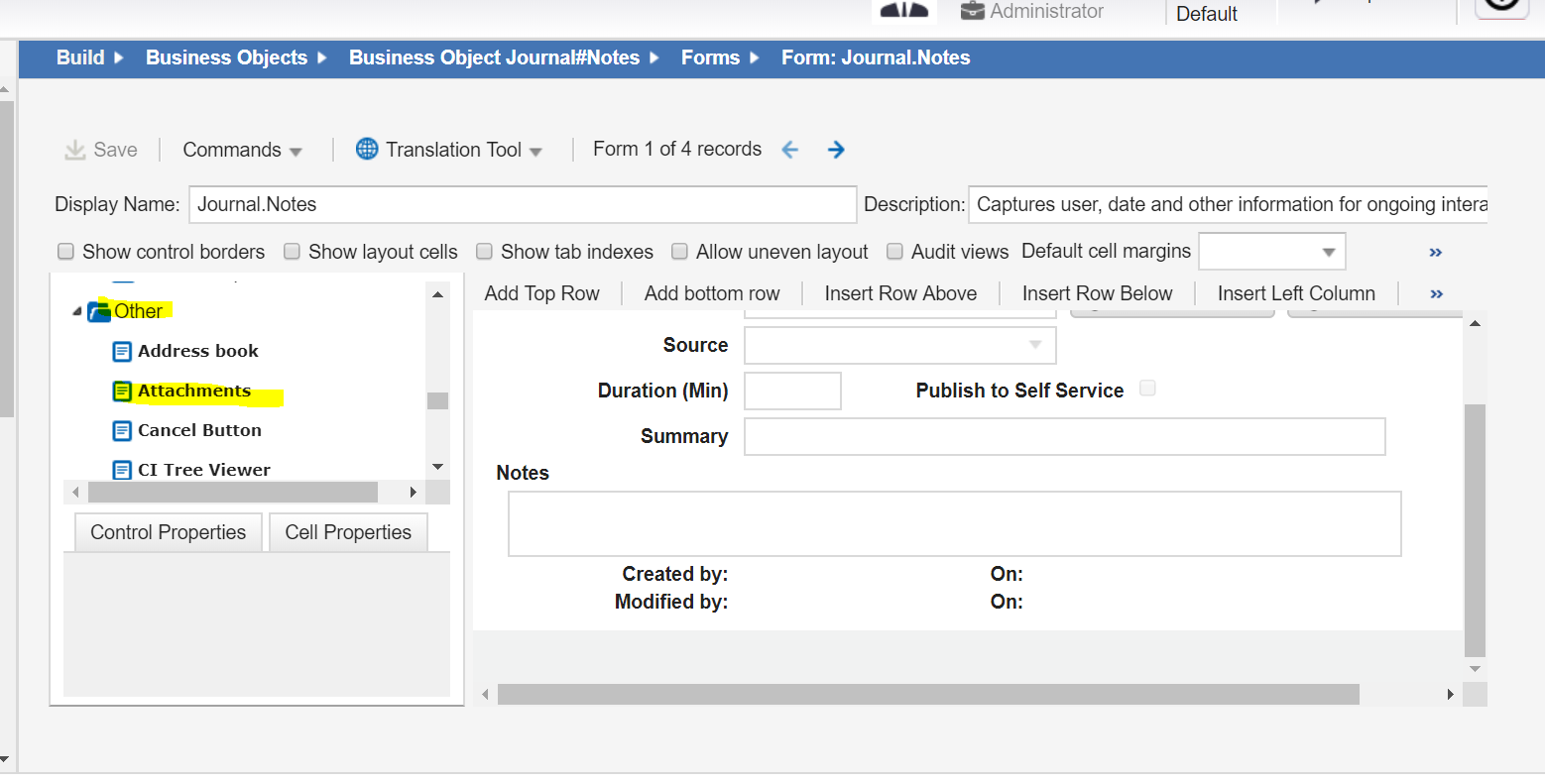Click the previous record arrow
The width and height of the screenshot is (1545, 784).
pos(789,149)
